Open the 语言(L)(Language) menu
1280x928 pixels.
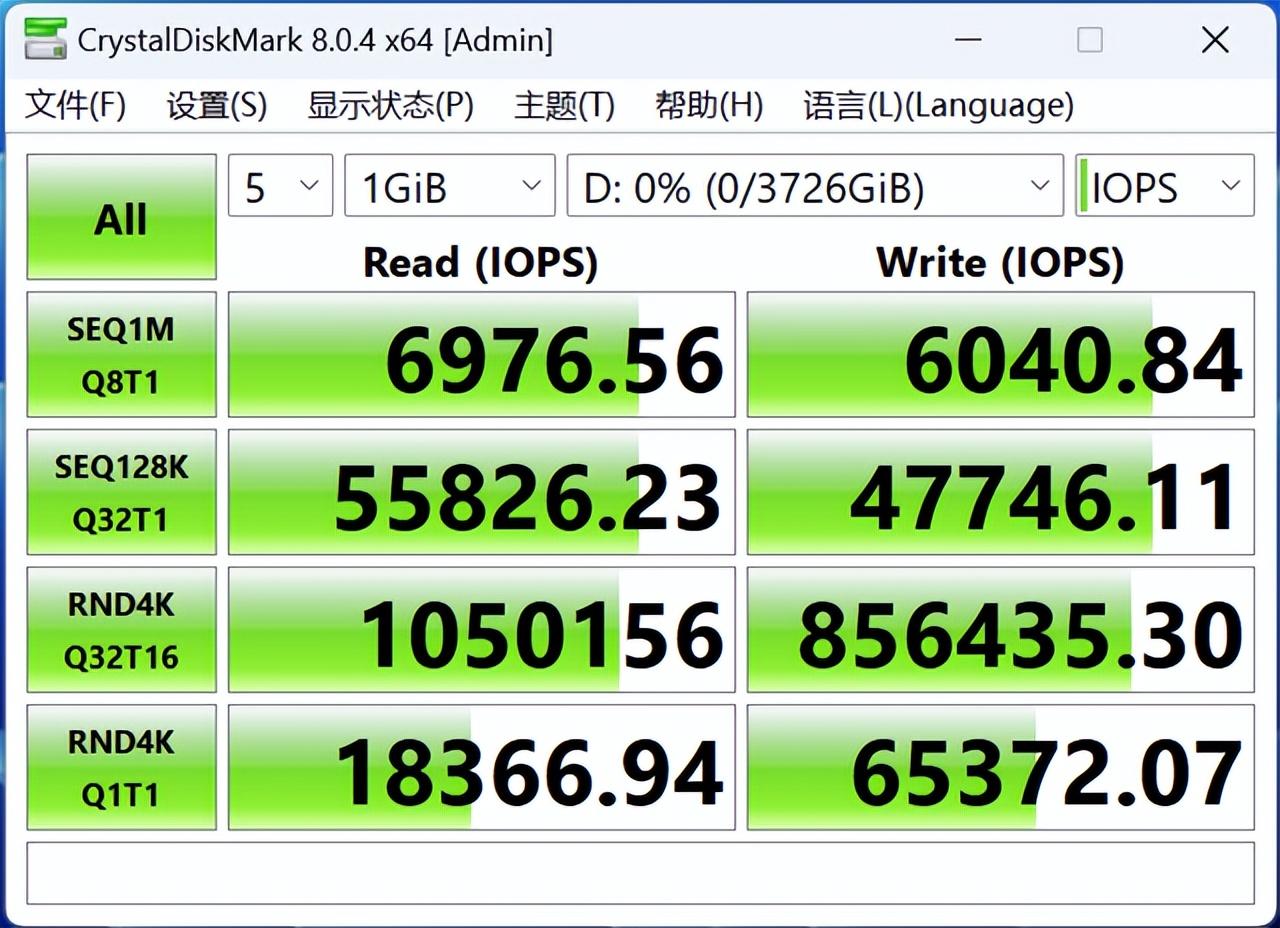coord(938,105)
